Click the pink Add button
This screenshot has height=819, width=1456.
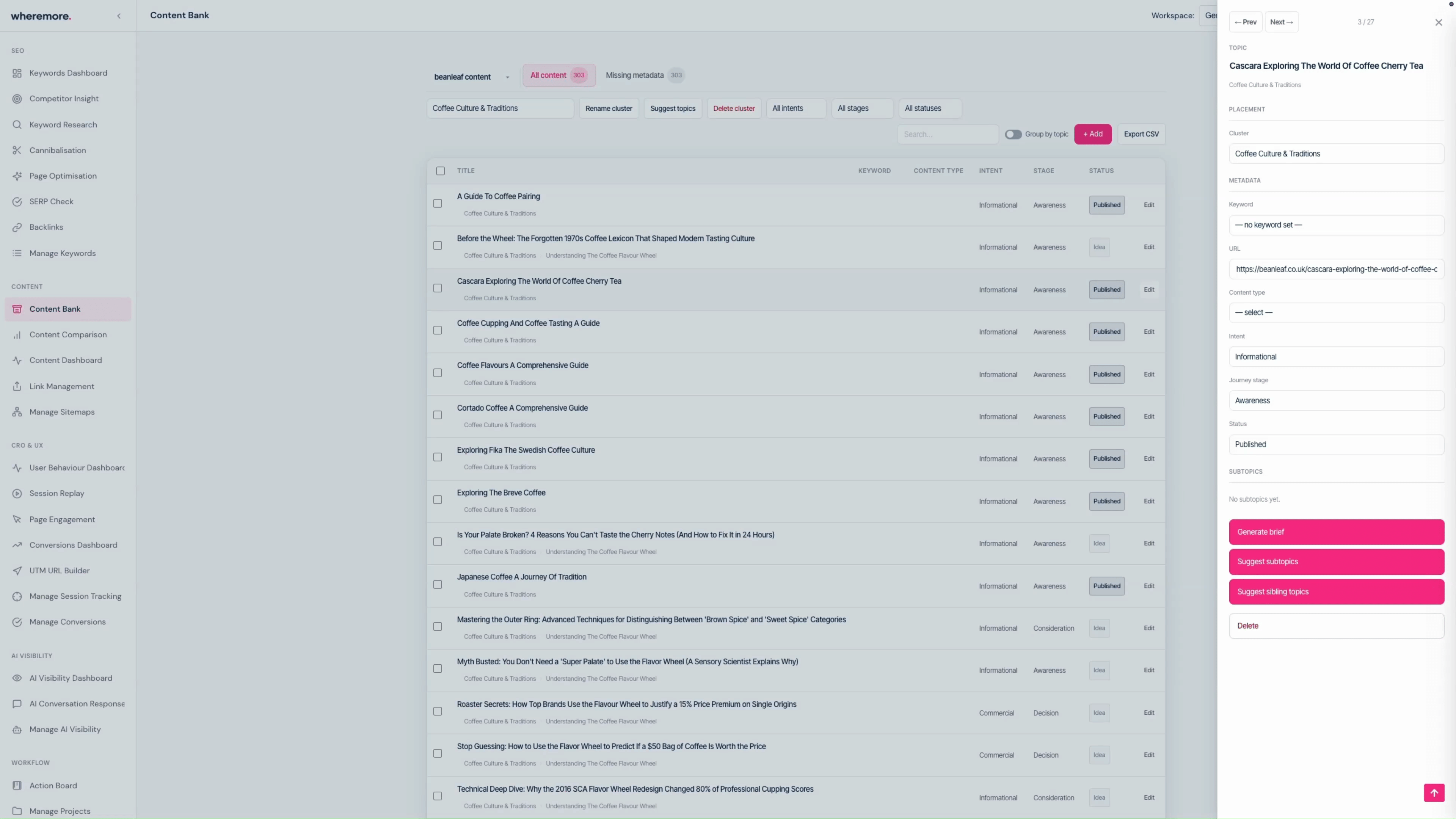pyautogui.click(x=1092, y=134)
